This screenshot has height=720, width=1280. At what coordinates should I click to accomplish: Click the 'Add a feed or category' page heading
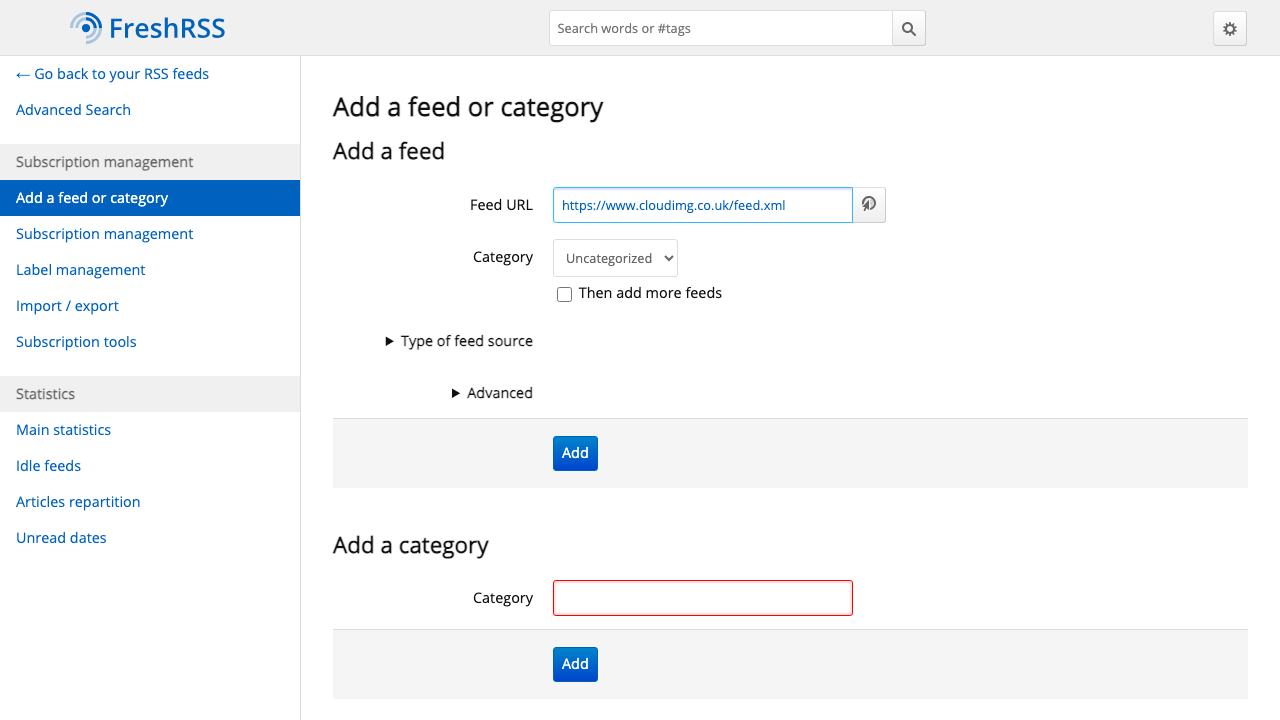click(468, 107)
